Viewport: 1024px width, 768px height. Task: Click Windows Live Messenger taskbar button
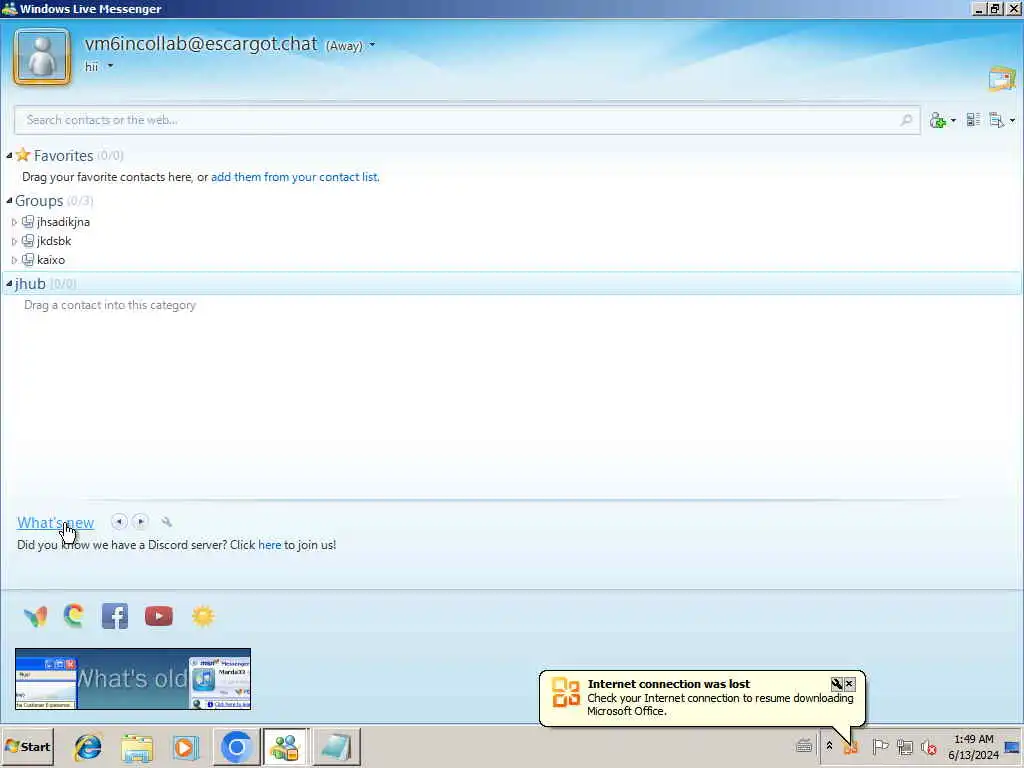point(285,747)
